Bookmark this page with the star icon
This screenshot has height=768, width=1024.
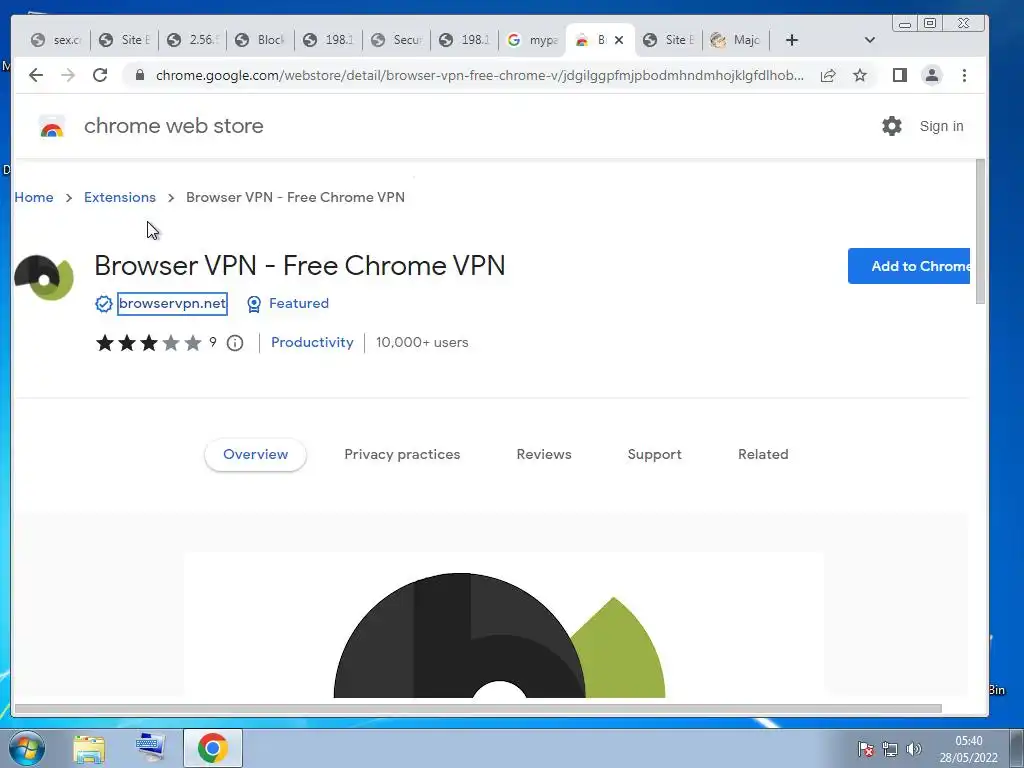[x=860, y=75]
